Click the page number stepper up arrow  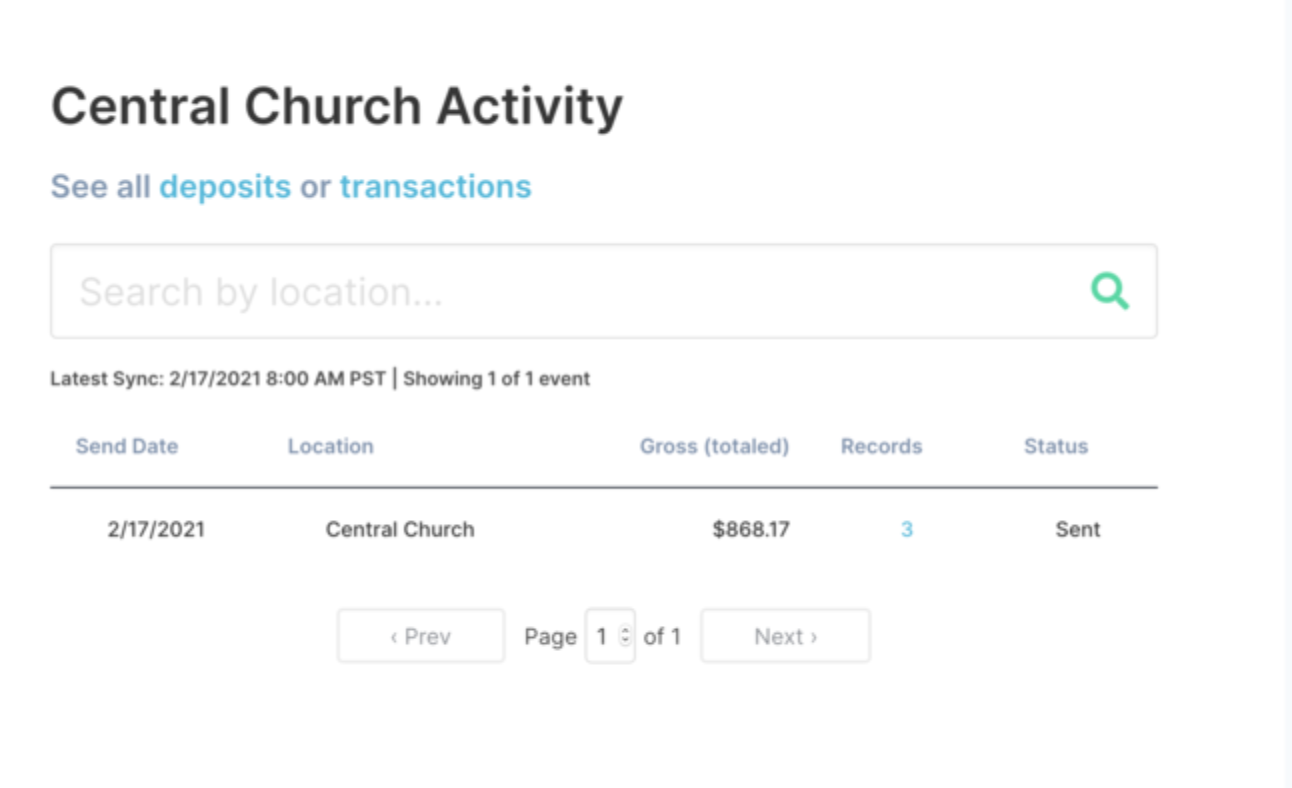(x=624, y=629)
